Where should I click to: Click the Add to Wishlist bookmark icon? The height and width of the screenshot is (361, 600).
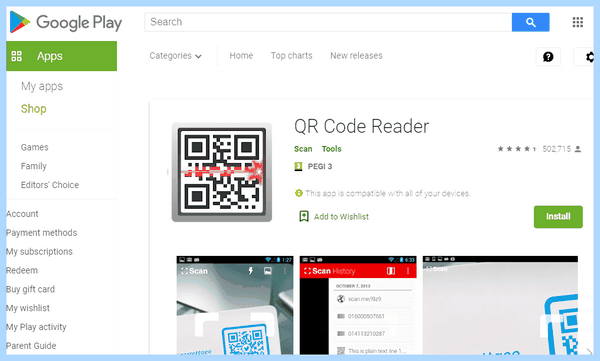point(304,216)
